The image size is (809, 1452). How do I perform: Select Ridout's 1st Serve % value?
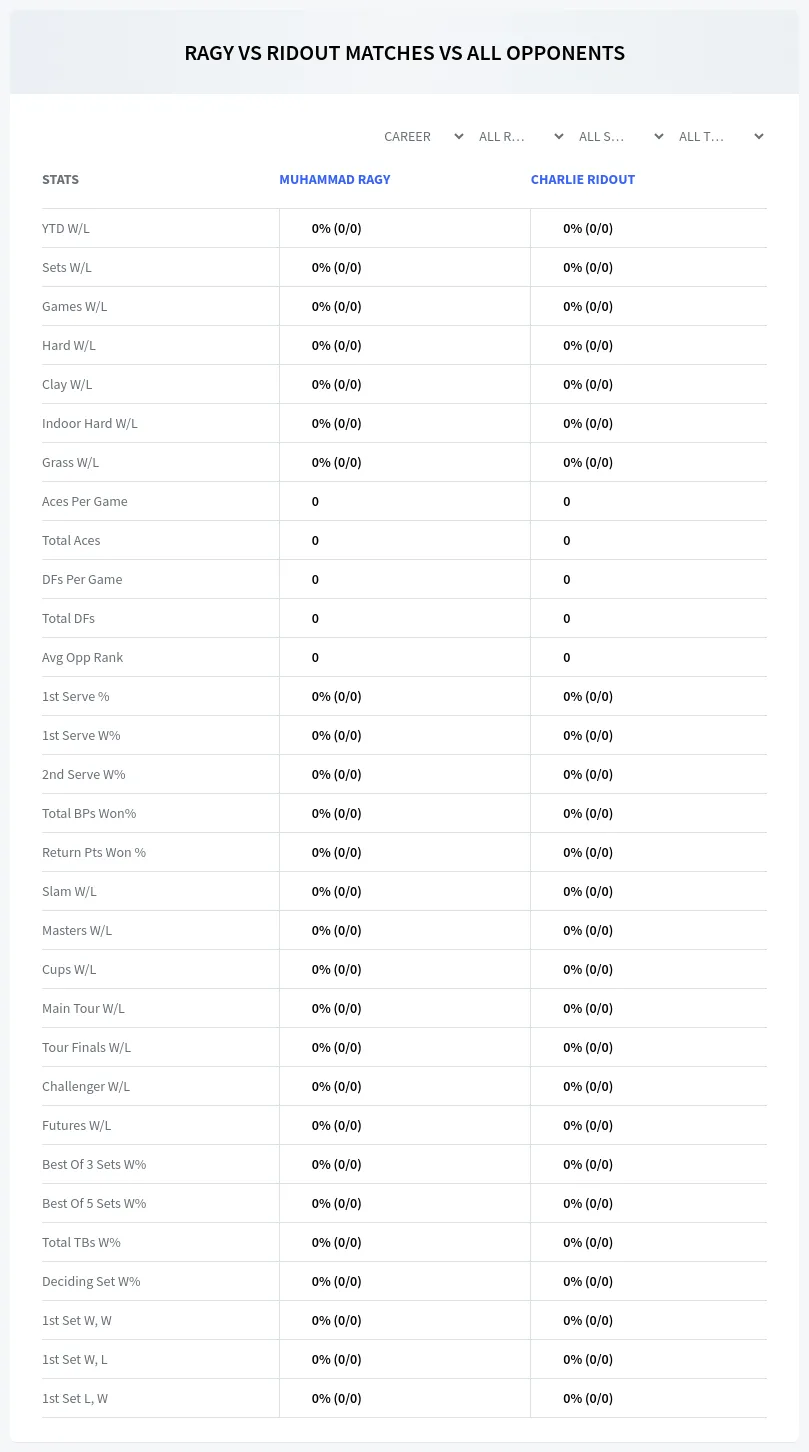[x=588, y=696]
